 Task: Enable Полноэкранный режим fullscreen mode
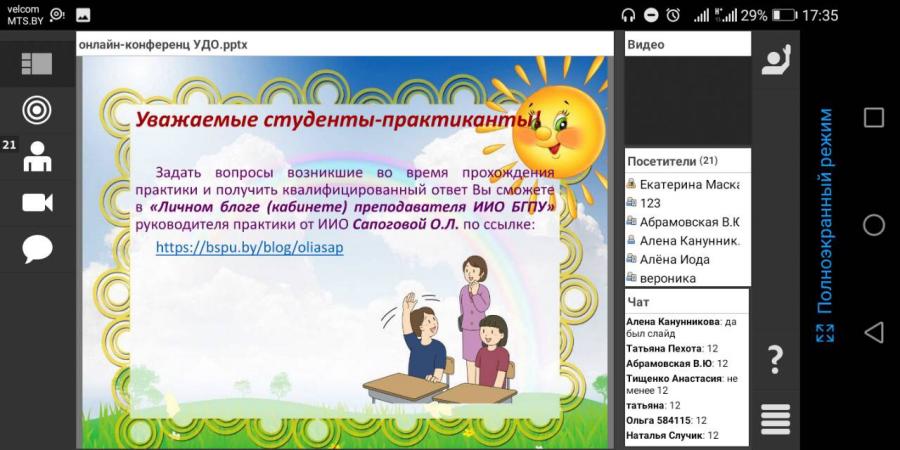point(825,226)
